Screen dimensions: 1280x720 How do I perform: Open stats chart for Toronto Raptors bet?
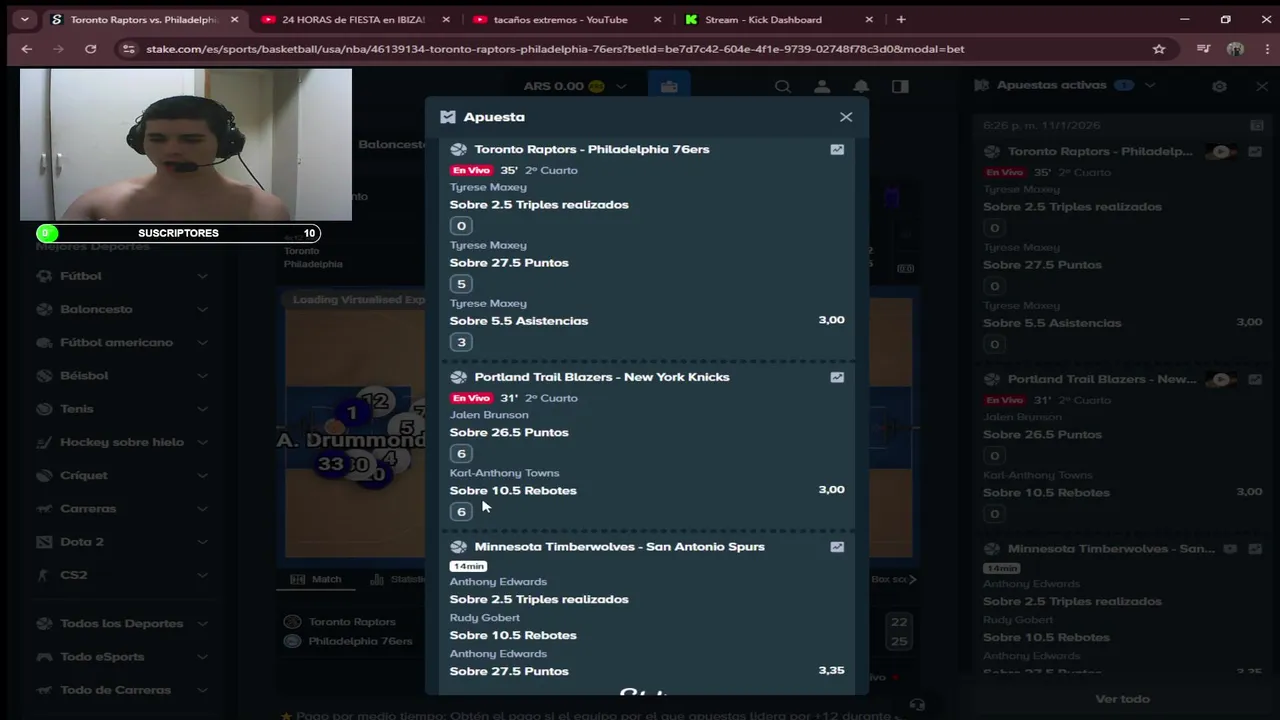tap(837, 149)
